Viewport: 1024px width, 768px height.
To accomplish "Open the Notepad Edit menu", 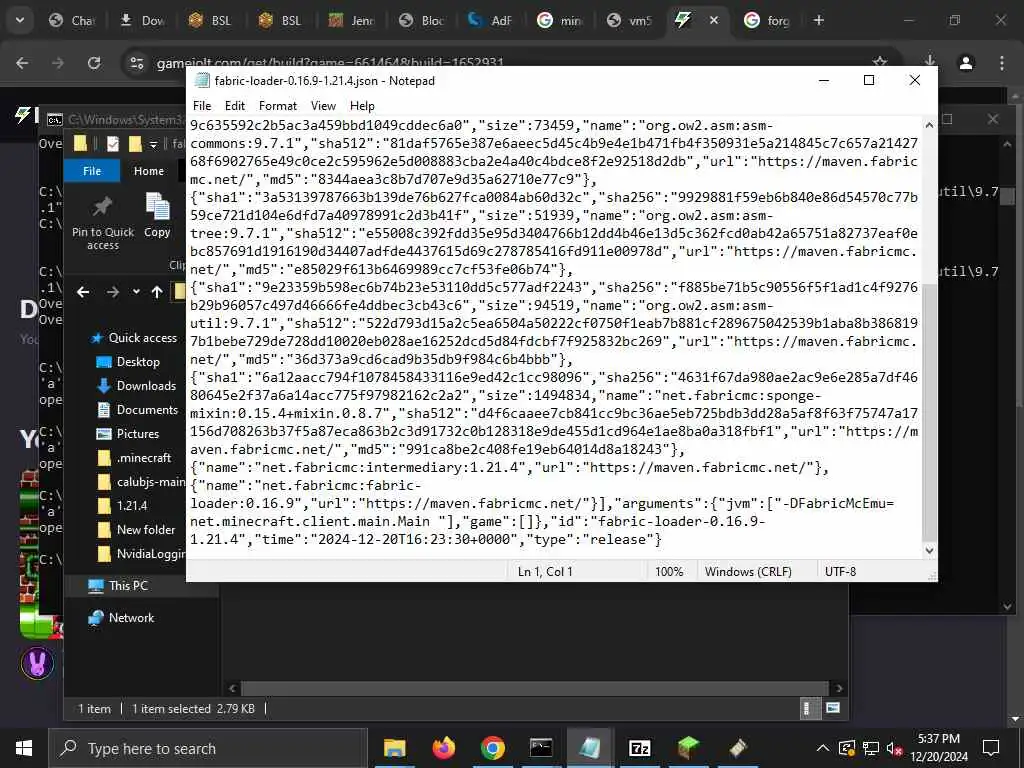I will [234, 106].
